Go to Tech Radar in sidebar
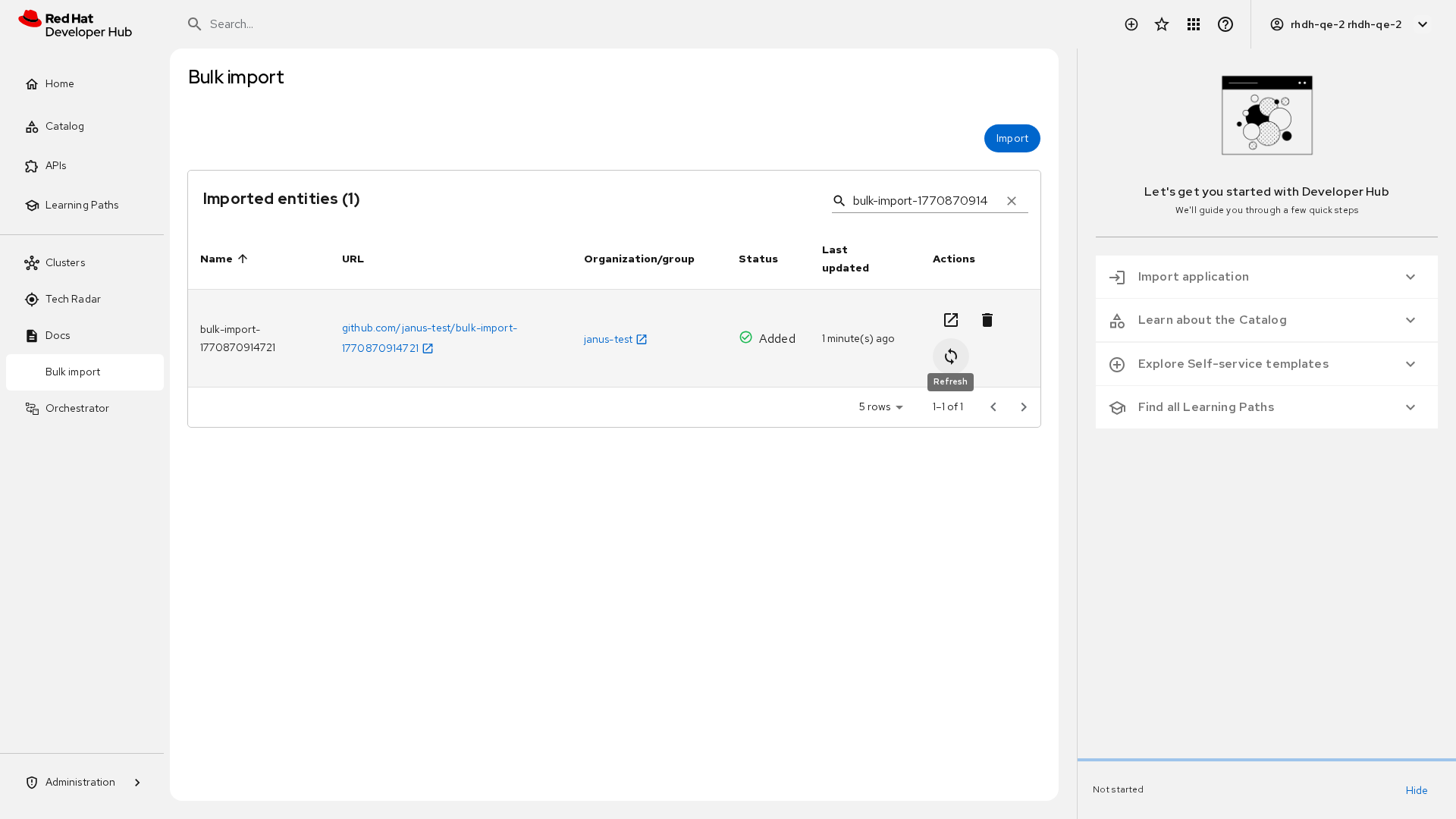The width and height of the screenshot is (1456, 819). [73, 299]
